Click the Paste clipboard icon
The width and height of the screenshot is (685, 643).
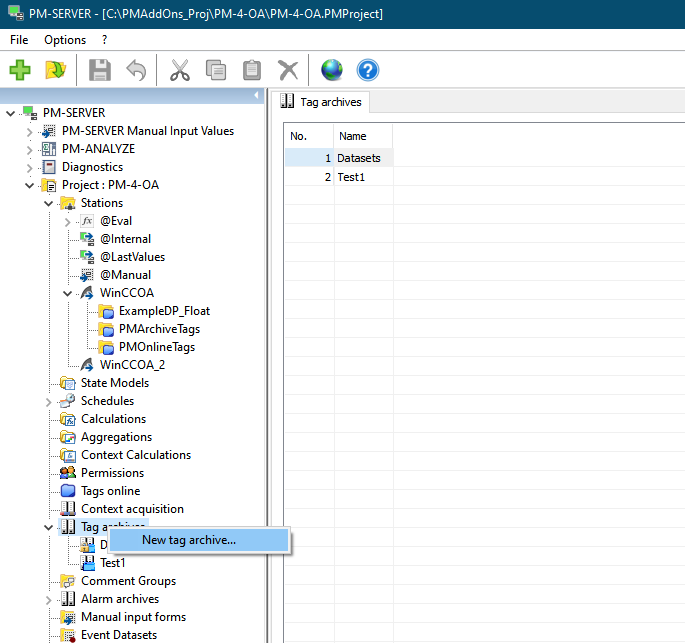(252, 70)
